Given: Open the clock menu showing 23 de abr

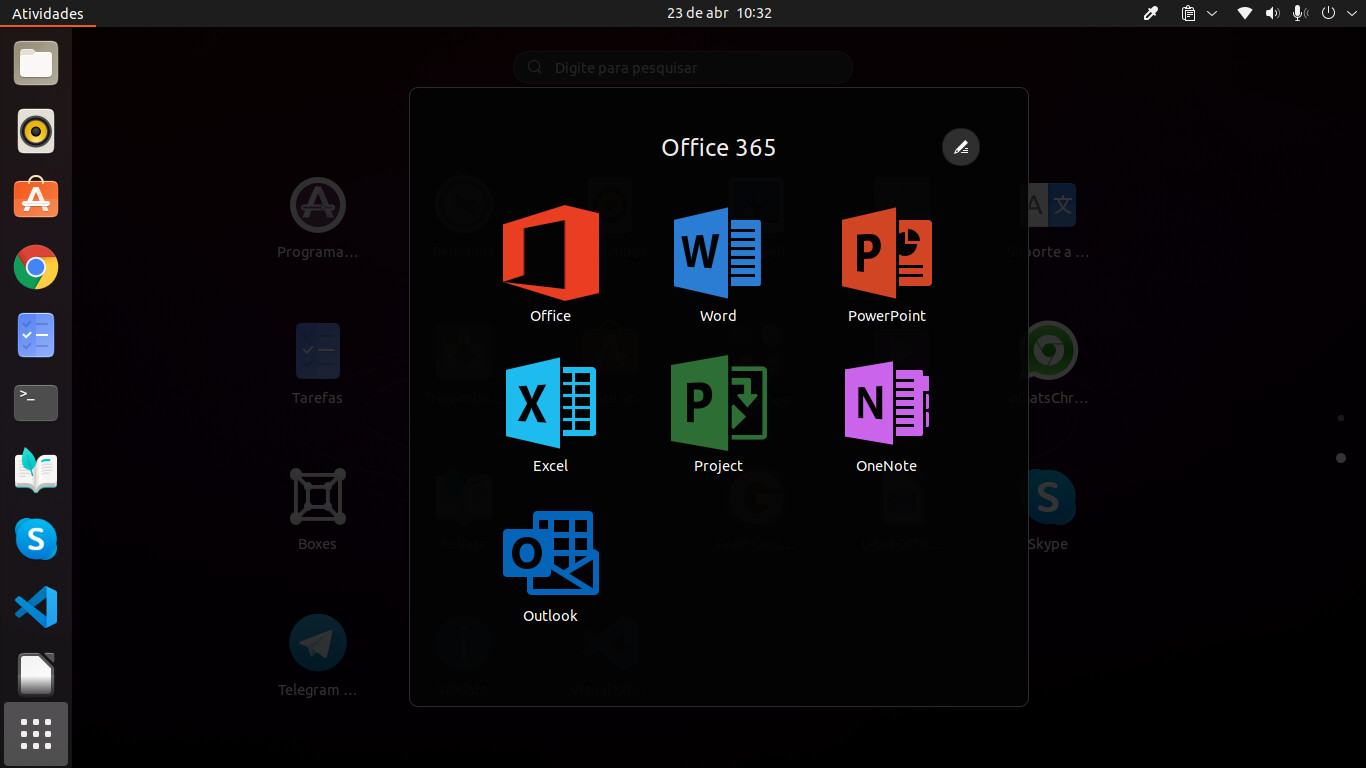Looking at the screenshot, I should coord(718,13).
